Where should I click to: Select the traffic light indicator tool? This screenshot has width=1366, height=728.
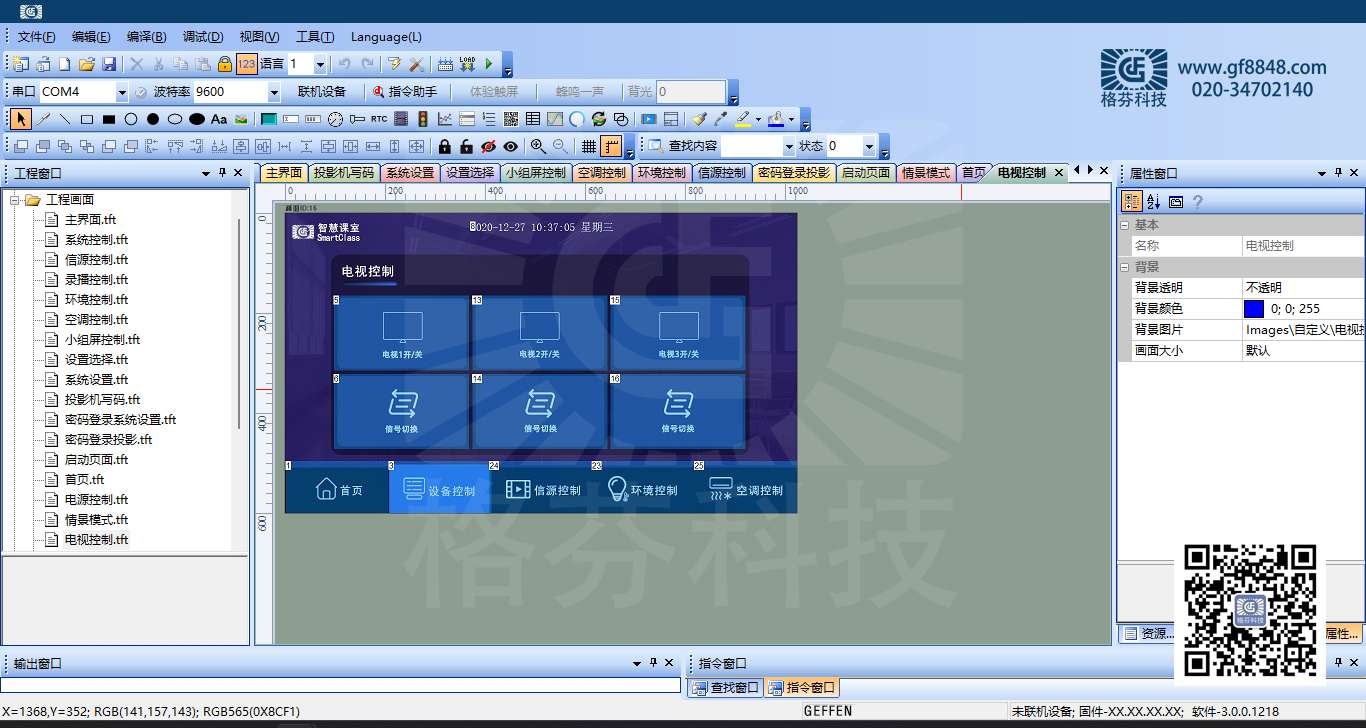(423, 119)
